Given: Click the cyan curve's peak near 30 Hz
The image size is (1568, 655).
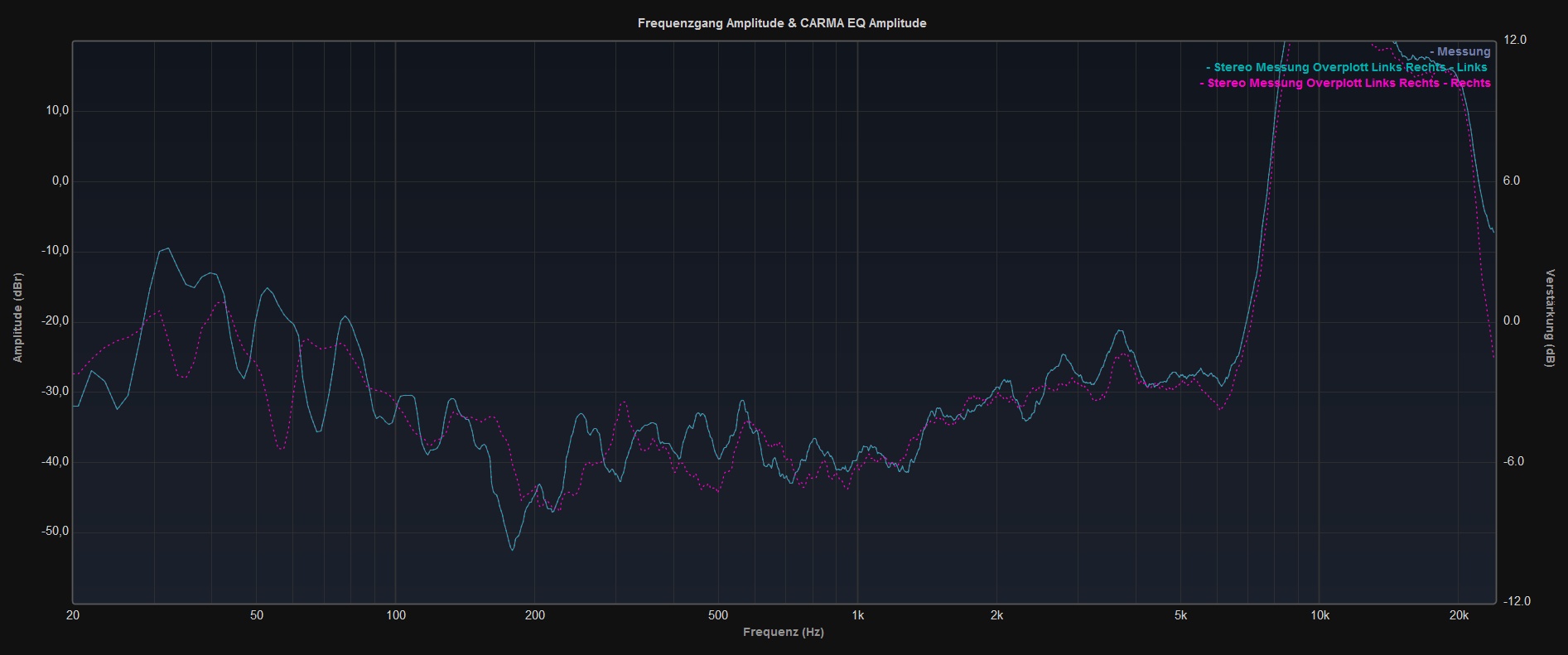Looking at the screenshot, I should [168, 248].
